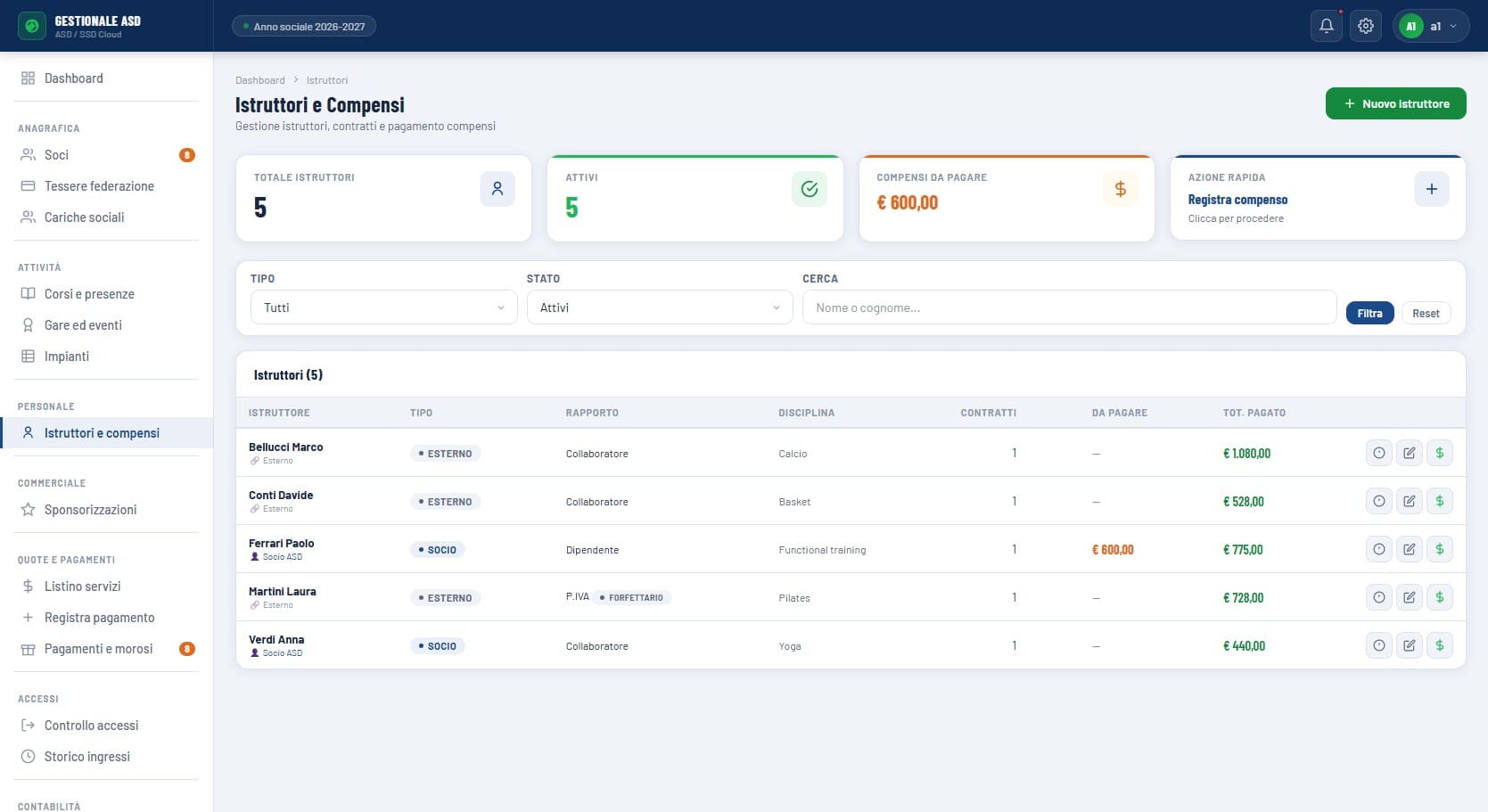Click the Nuovo istruttore button

pos(1395,103)
